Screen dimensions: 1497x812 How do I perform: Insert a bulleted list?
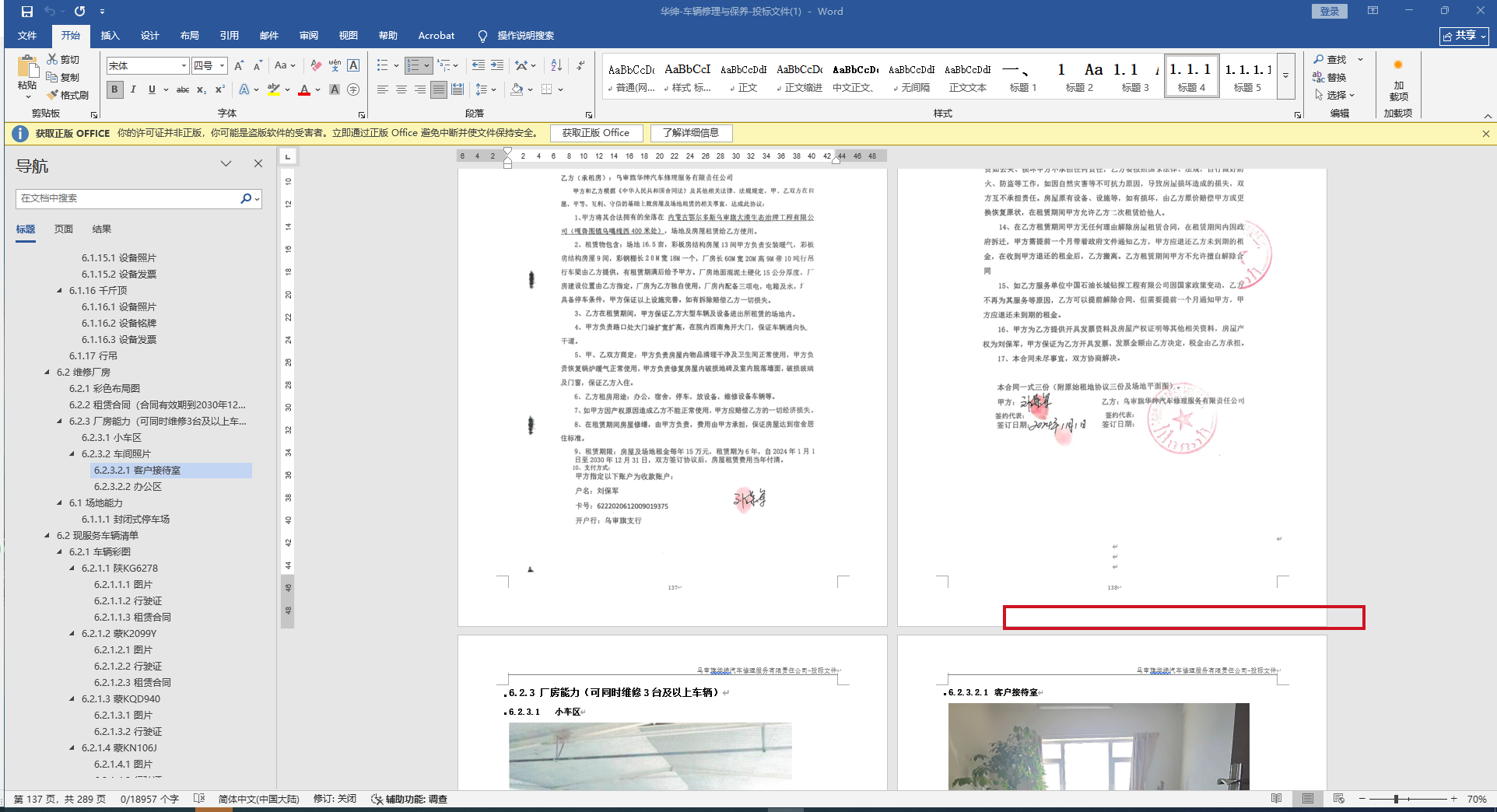pyautogui.click(x=382, y=65)
